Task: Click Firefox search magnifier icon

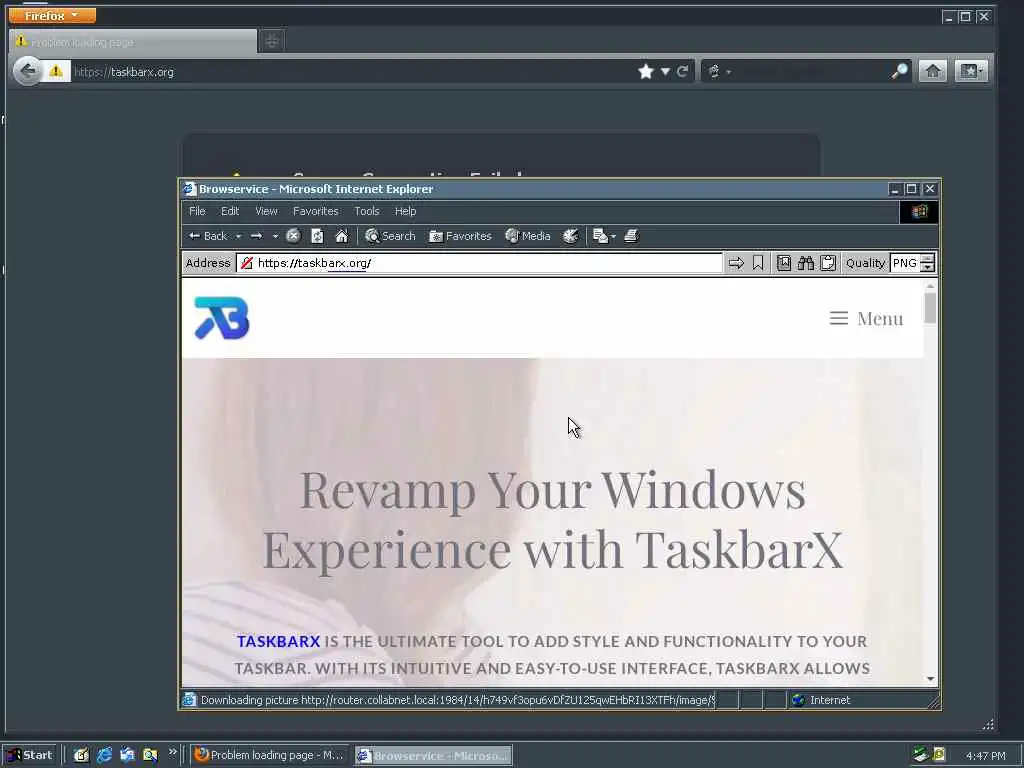Action: [x=899, y=71]
